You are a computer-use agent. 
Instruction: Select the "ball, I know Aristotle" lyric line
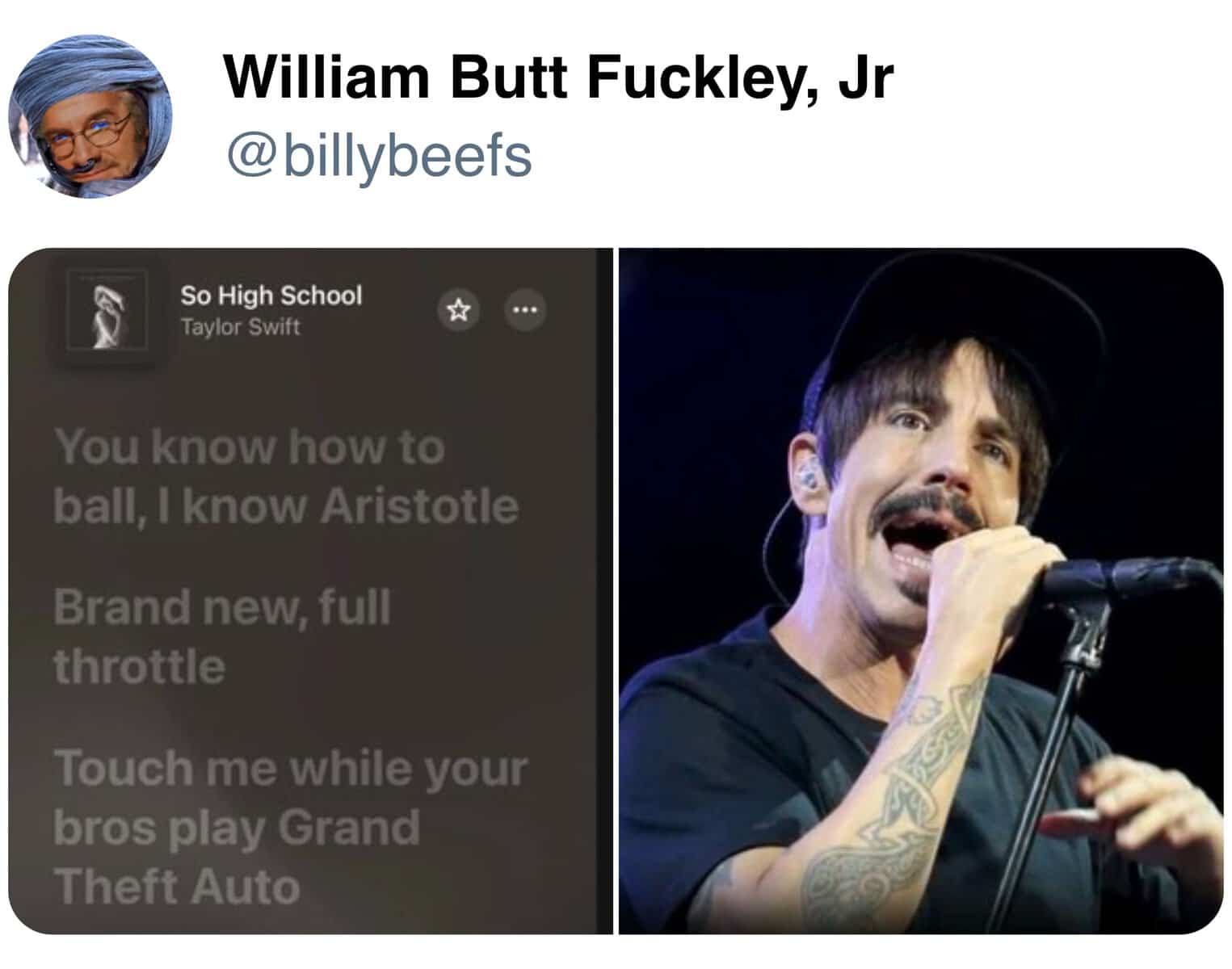[x=286, y=506]
